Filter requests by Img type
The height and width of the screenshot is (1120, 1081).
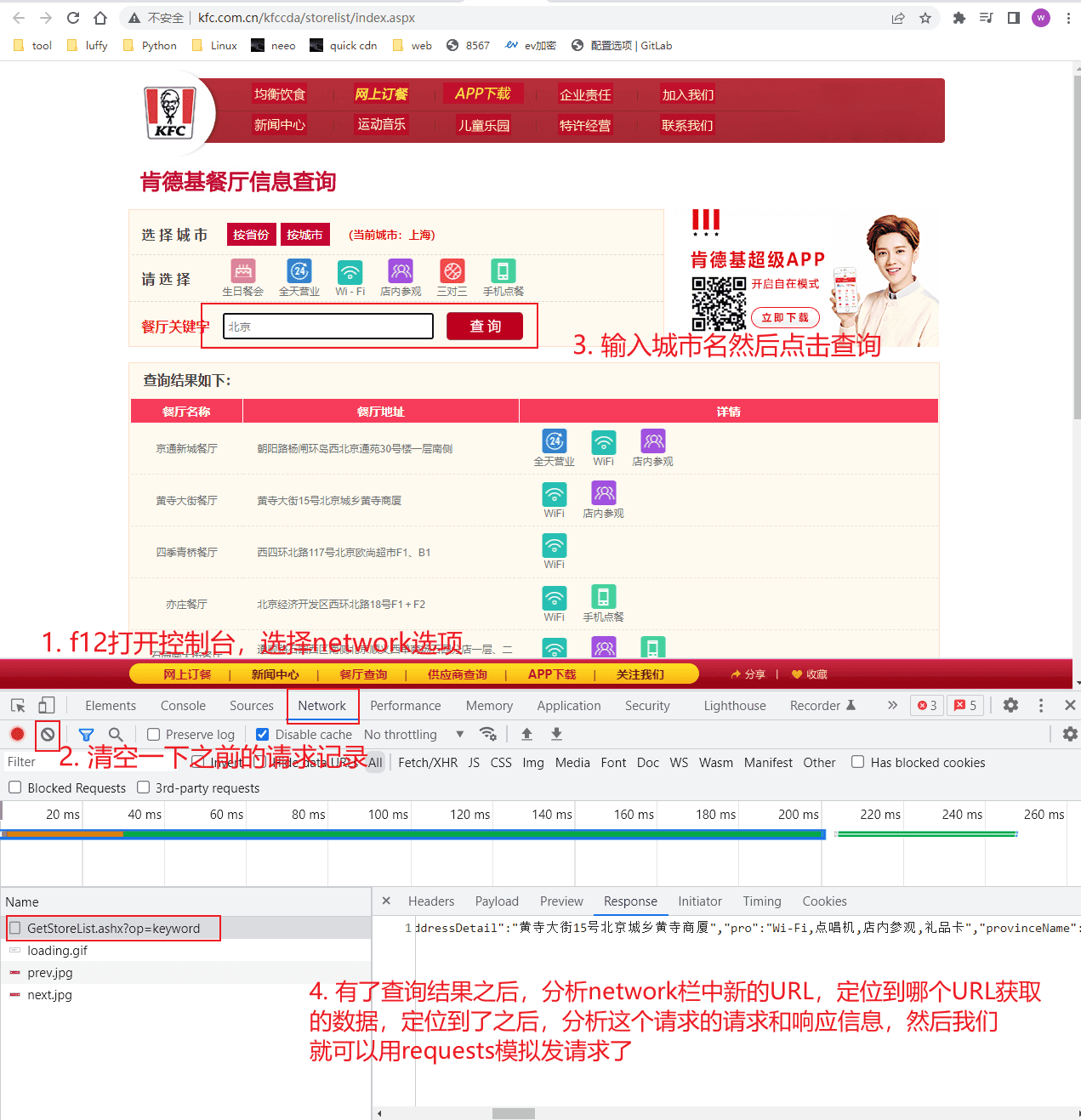(533, 763)
